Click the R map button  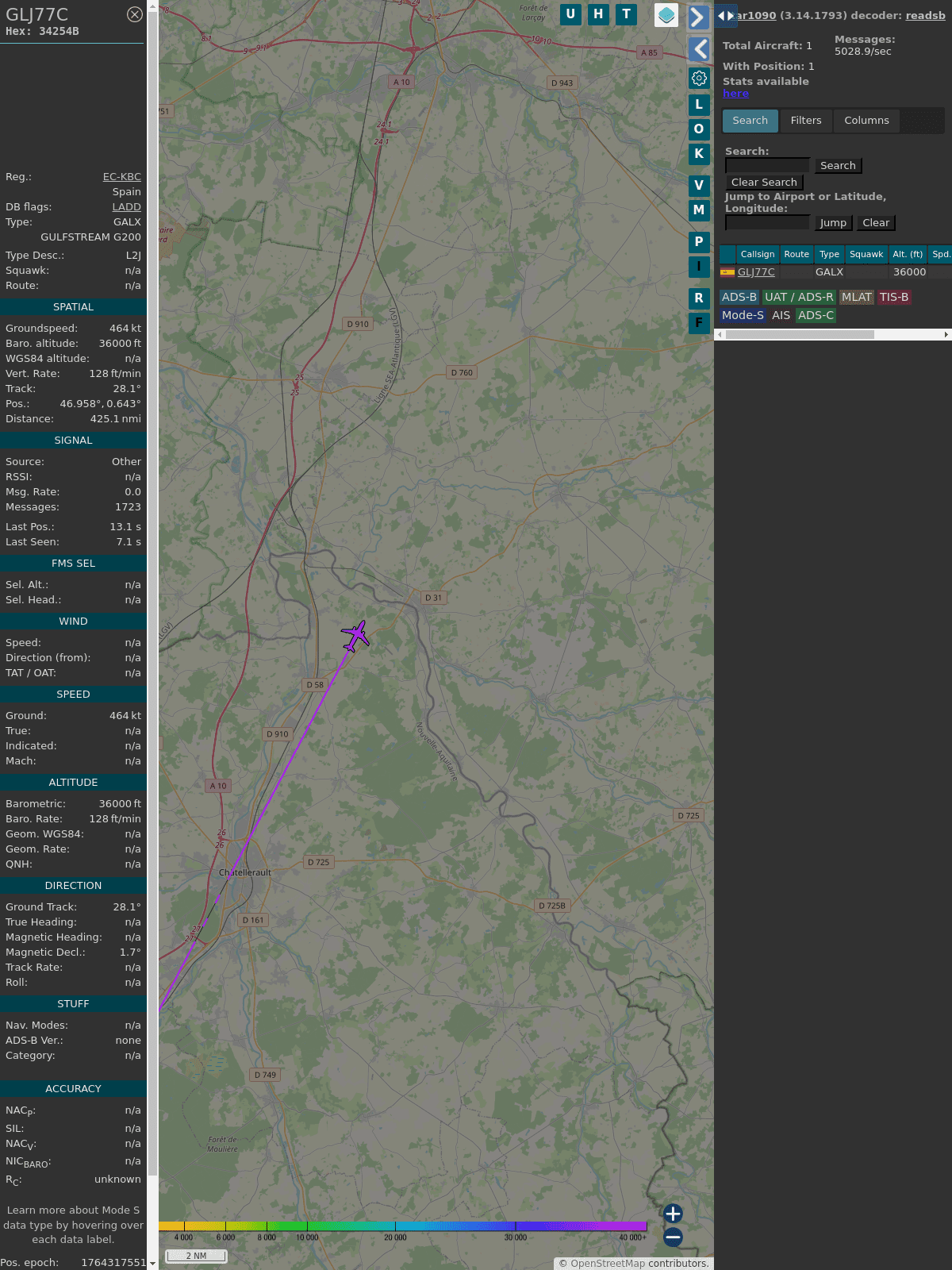click(699, 298)
